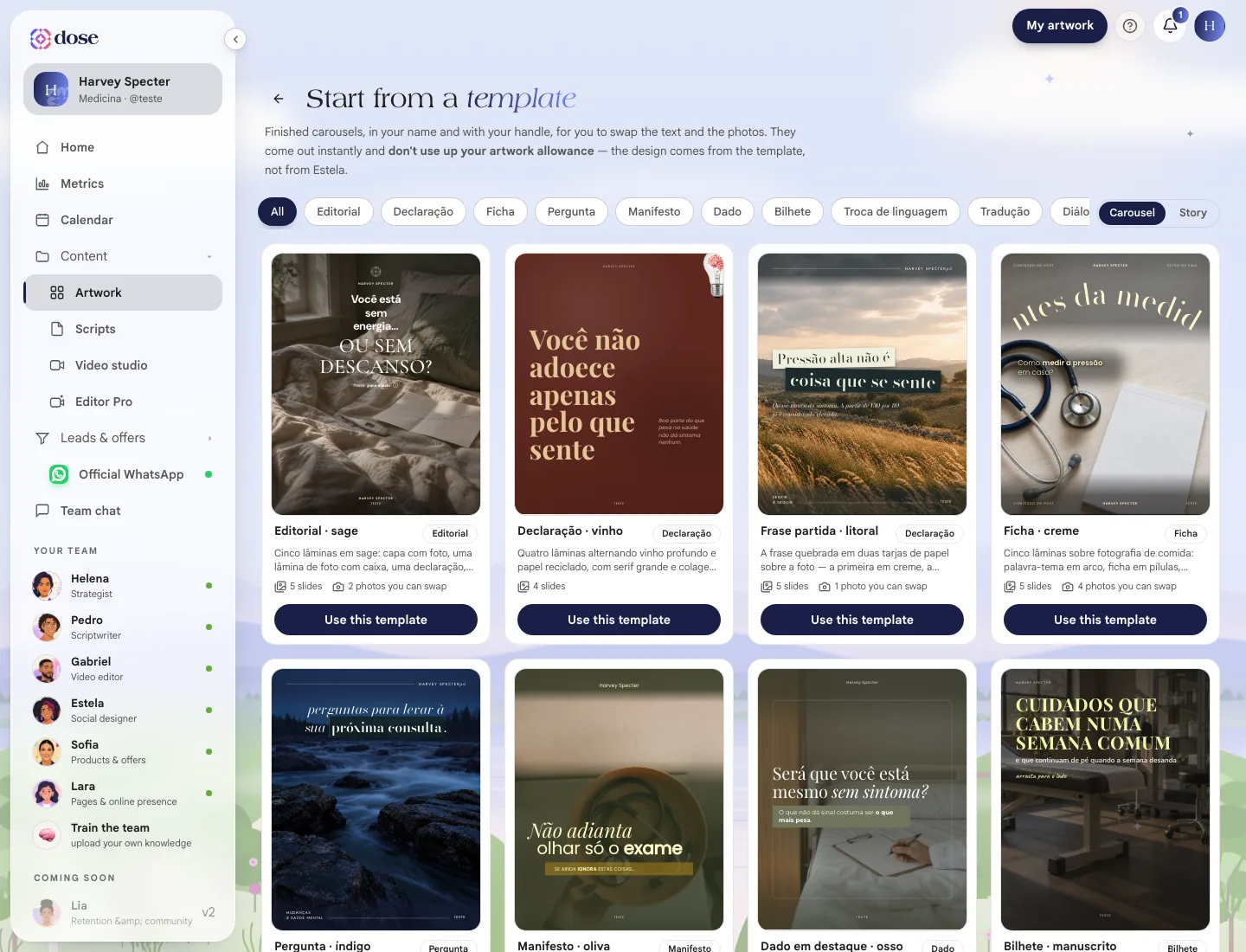Viewport: 1246px width, 952px height.
Task: Chat with Lara, Pages & online presence
Action: (x=123, y=794)
